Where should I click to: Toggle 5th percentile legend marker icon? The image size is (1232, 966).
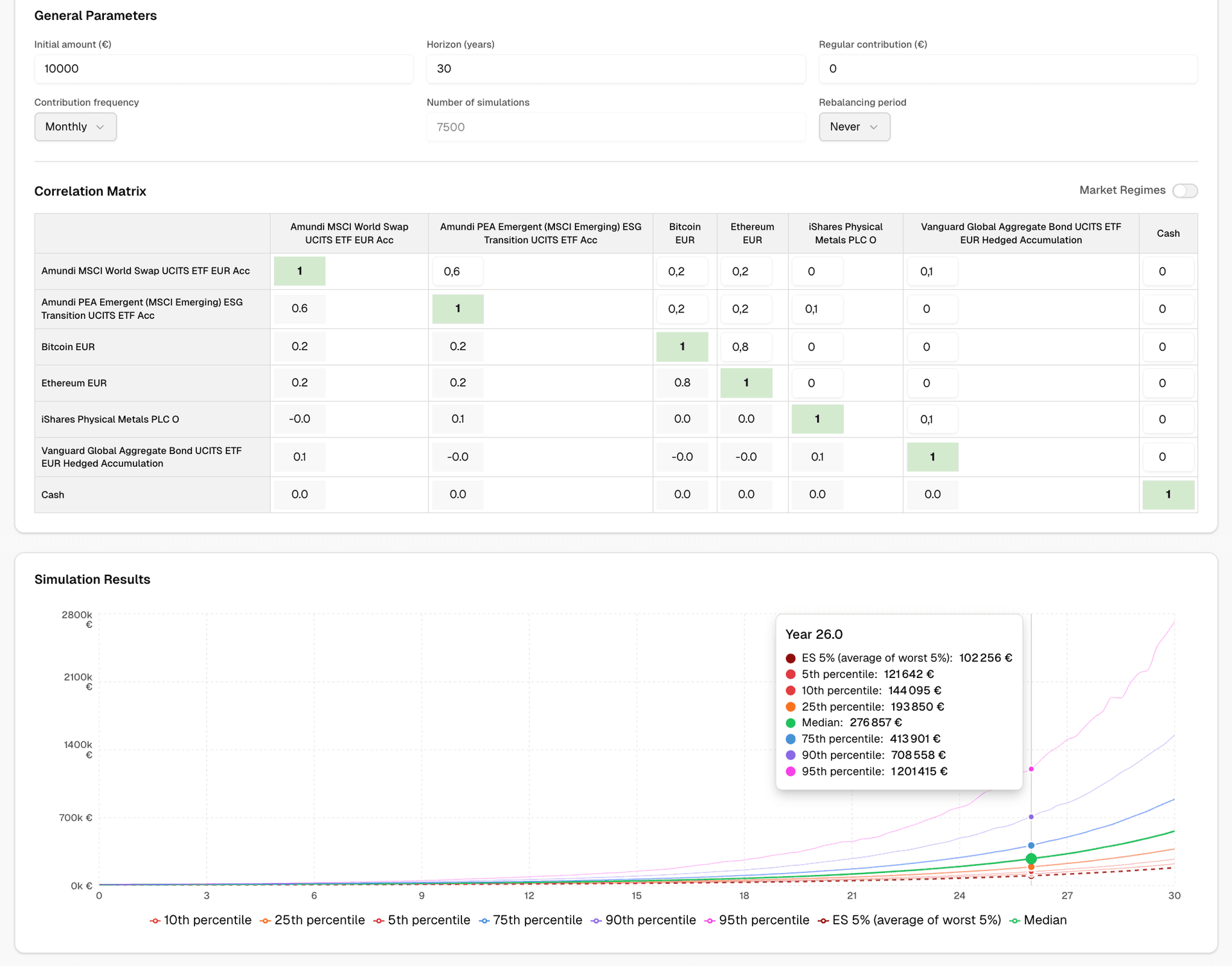pos(379,920)
